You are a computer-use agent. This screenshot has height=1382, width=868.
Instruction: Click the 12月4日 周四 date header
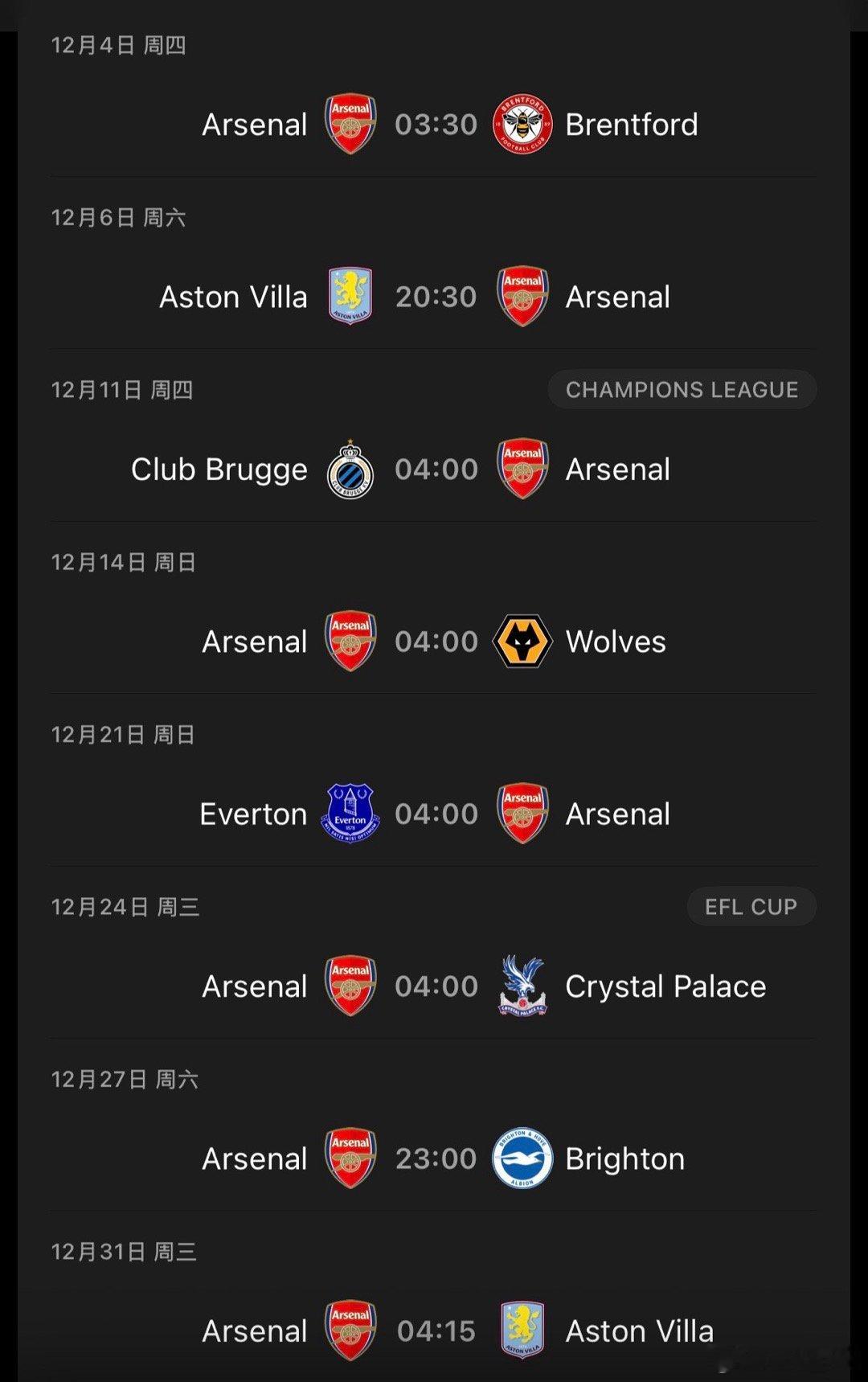pos(119,46)
